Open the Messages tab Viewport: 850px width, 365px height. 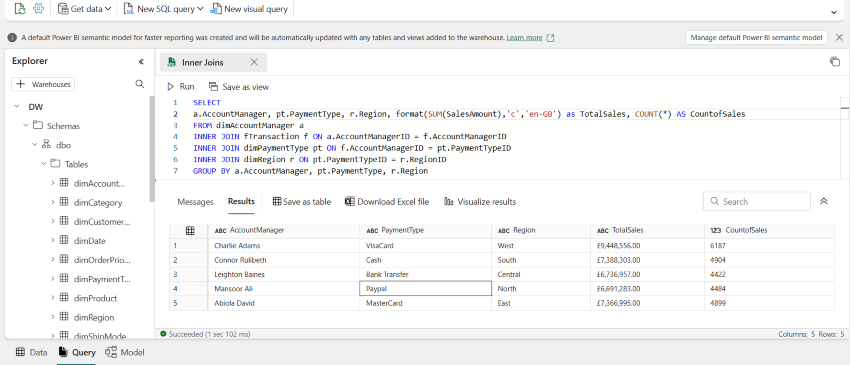tap(196, 202)
